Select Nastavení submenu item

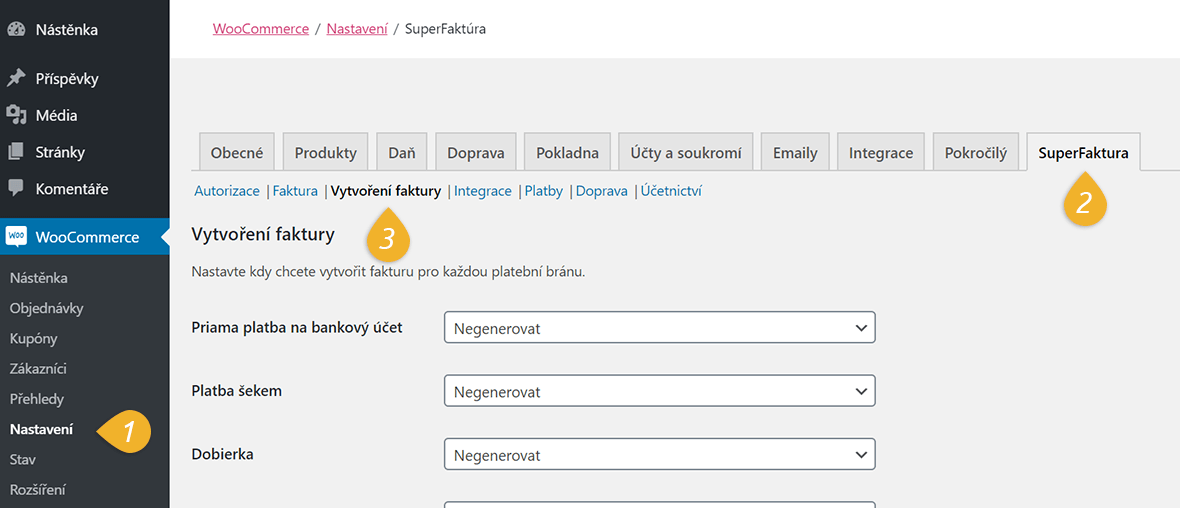(x=41, y=429)
